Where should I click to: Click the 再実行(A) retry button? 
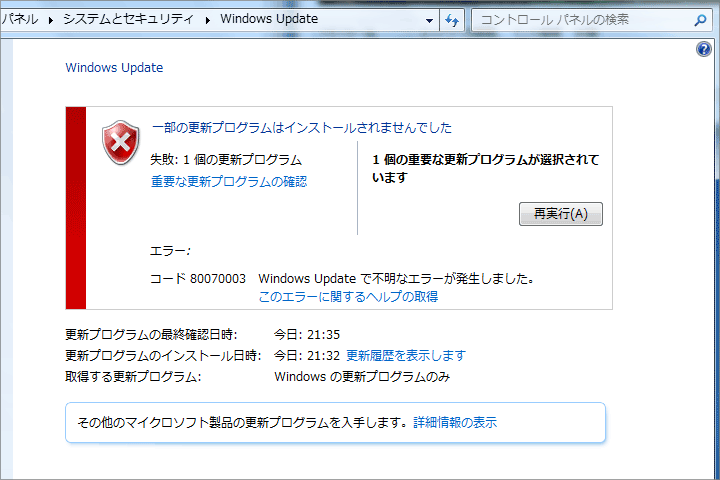coord(561,214)
